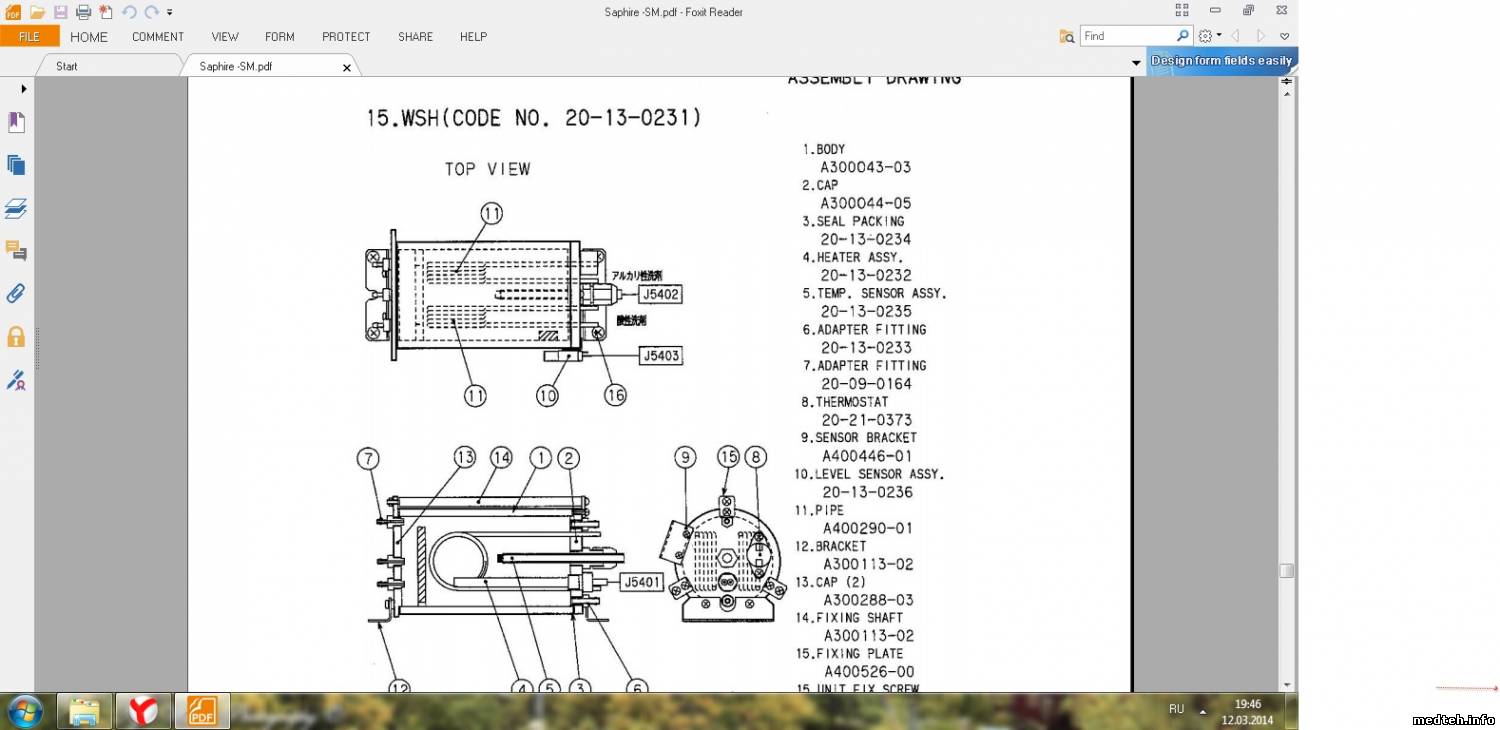Switch to the Start tab
The image size is (1500, 730).
tap(67, 66)
